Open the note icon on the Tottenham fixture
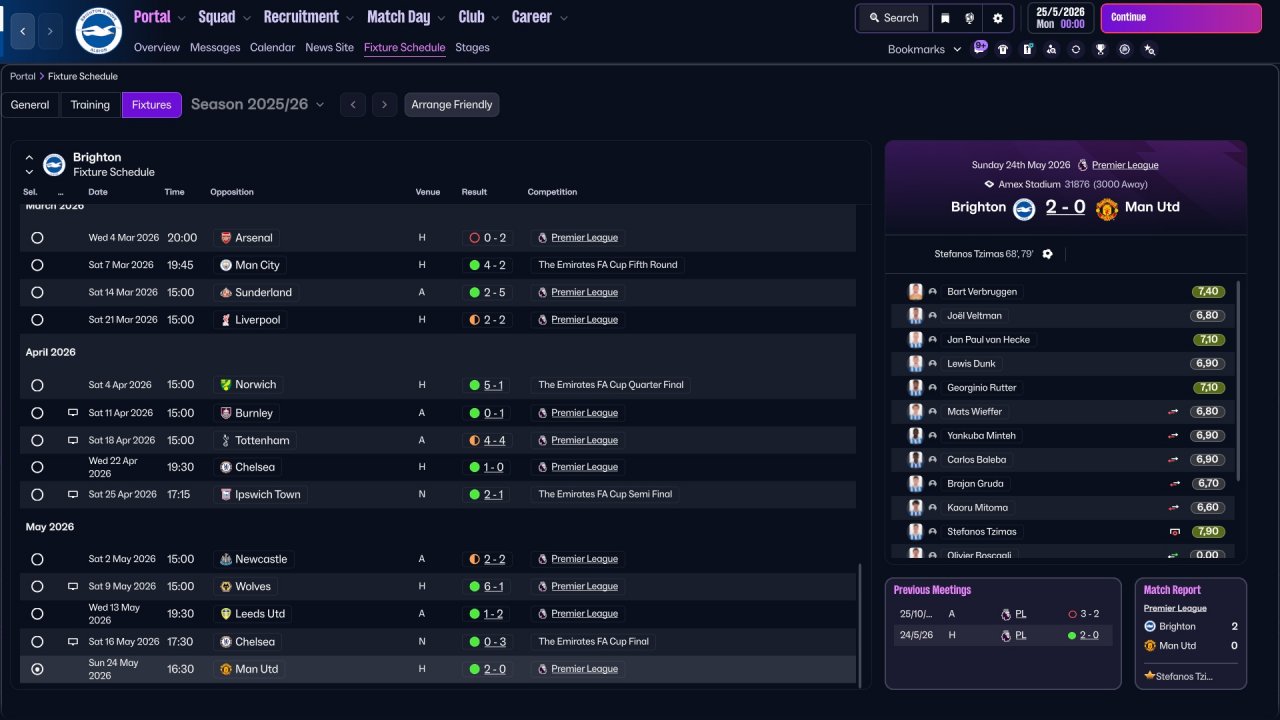1280x720 pixels. click(x=73, y=440)
